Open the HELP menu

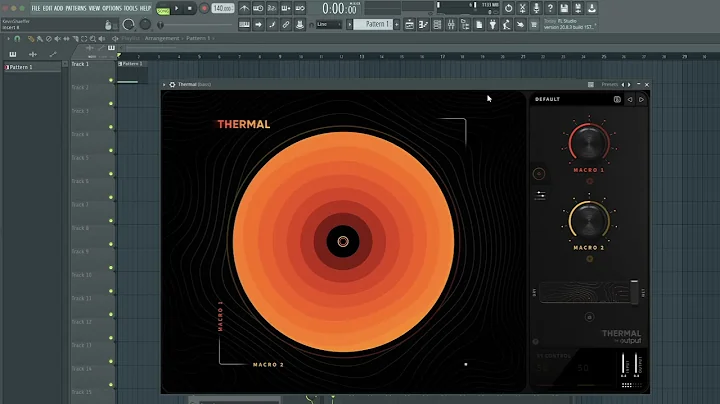coord(145,8)
